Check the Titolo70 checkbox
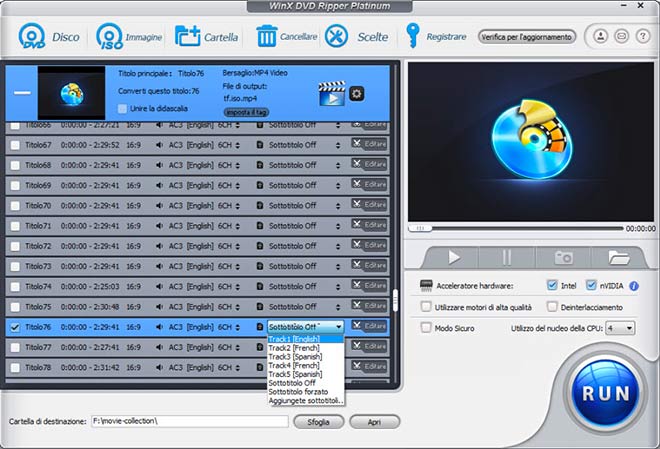 tap(15, 206)
